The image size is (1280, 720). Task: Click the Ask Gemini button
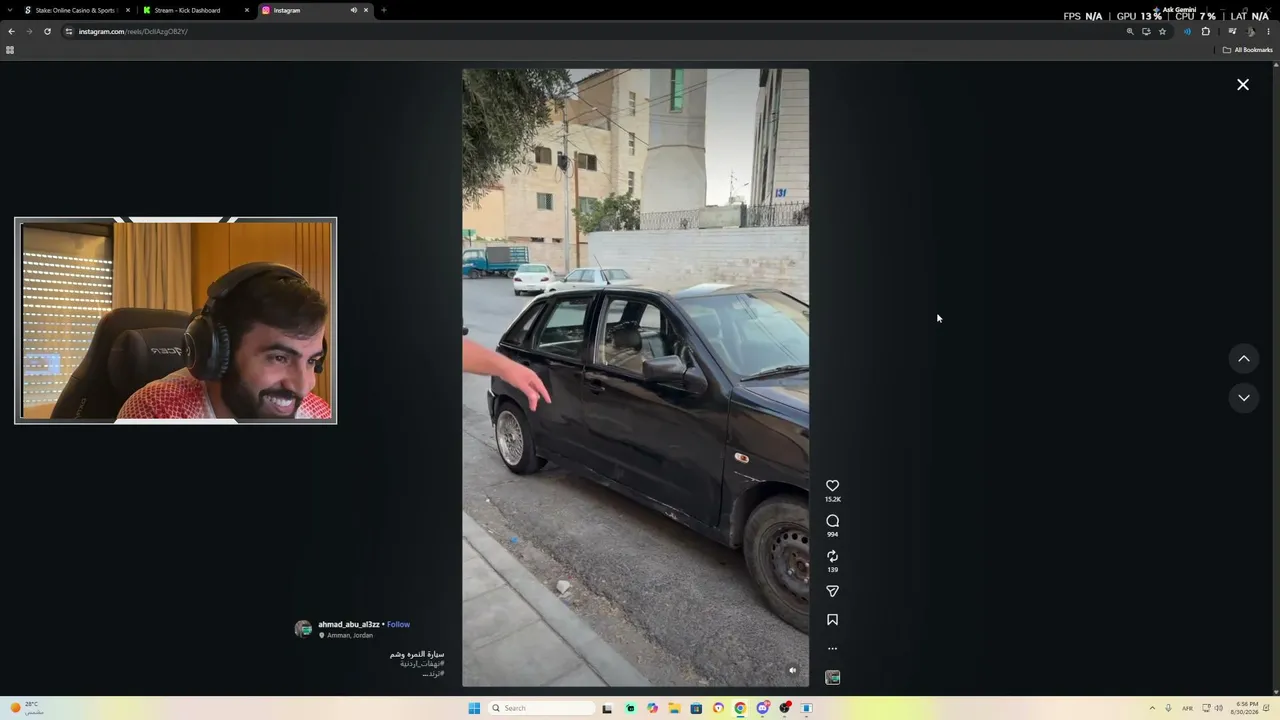coord(1174,10)
